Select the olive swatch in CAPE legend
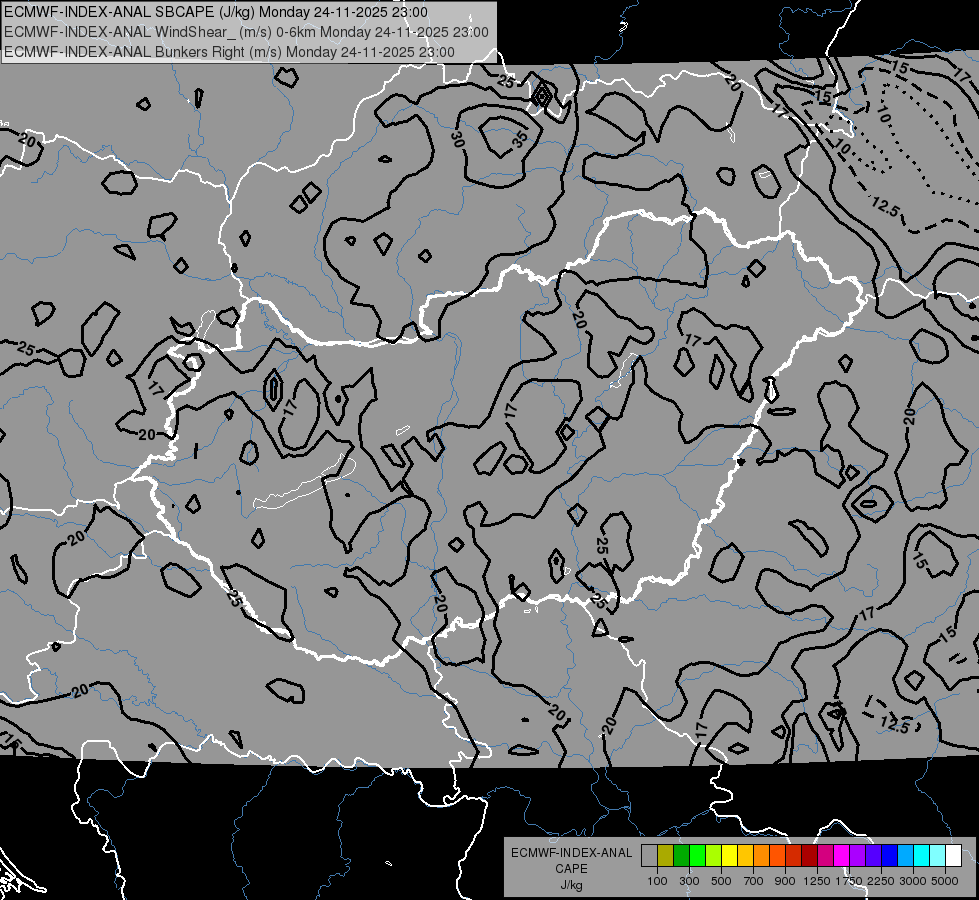 click(665, 856)
